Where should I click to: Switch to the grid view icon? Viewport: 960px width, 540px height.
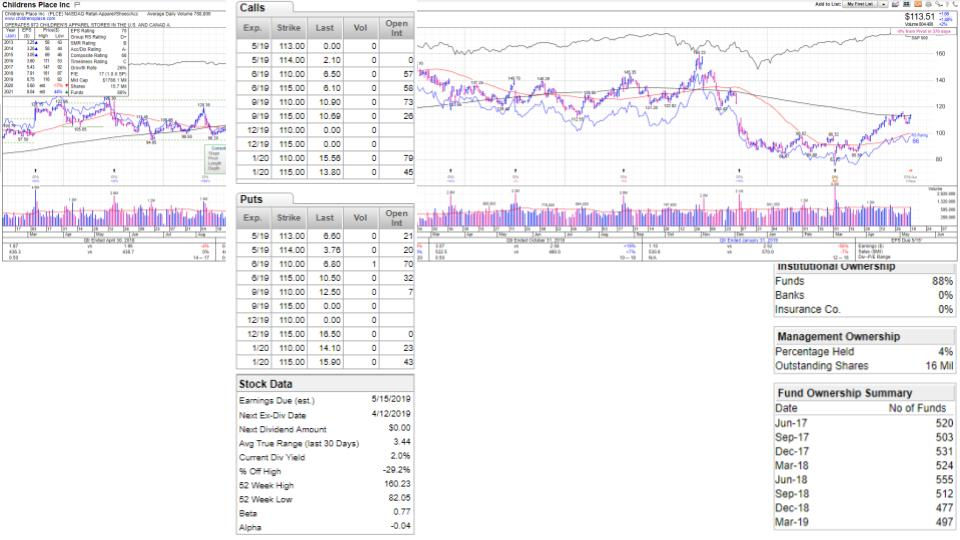coord(906,4)
